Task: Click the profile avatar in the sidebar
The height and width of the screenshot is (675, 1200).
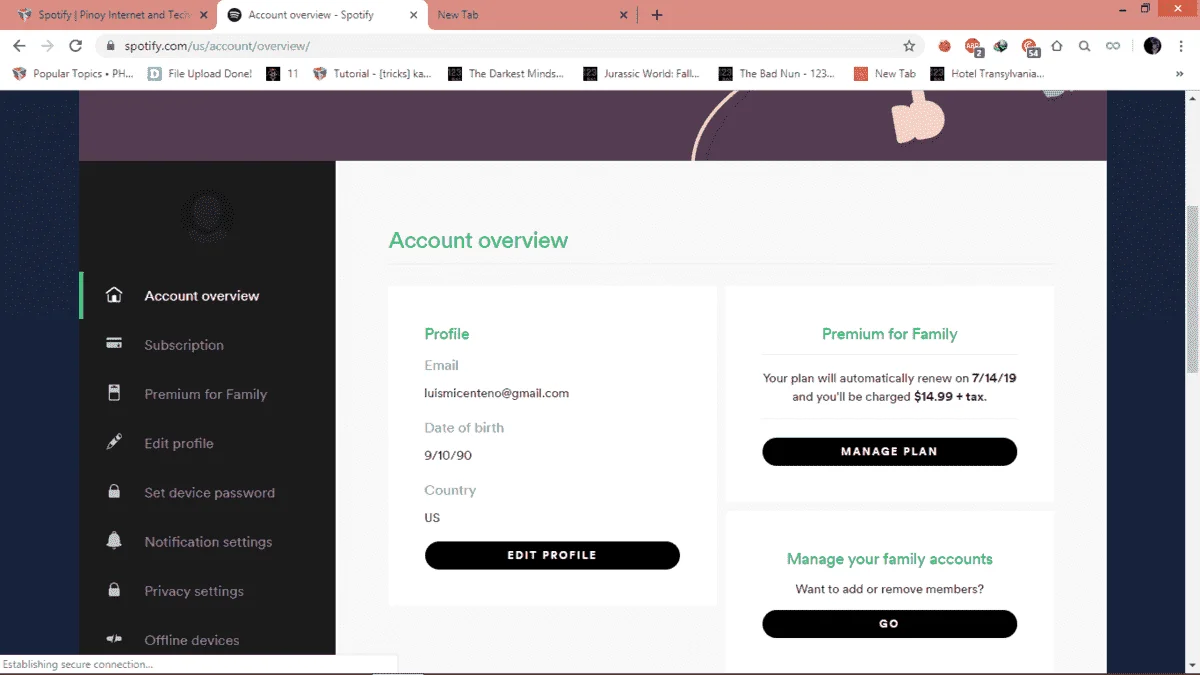Action: tap(208, 216)
